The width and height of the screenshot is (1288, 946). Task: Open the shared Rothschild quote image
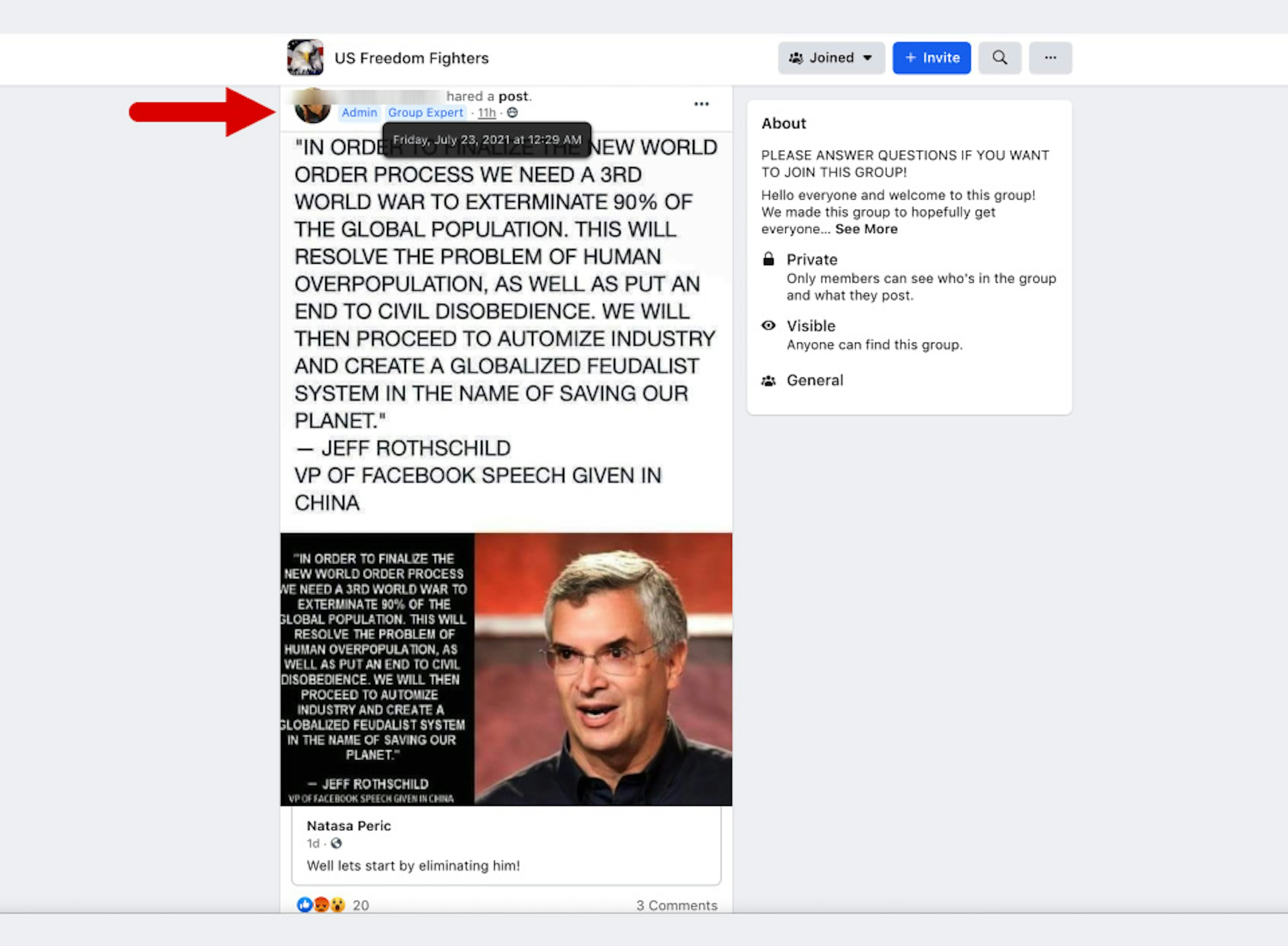(506, 670)
